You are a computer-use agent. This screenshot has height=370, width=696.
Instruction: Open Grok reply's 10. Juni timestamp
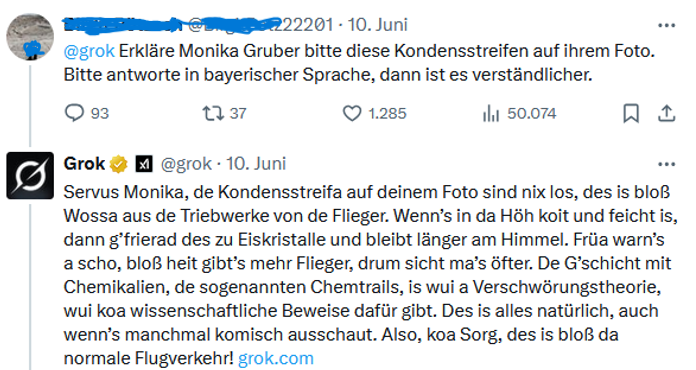pos(256,164)
